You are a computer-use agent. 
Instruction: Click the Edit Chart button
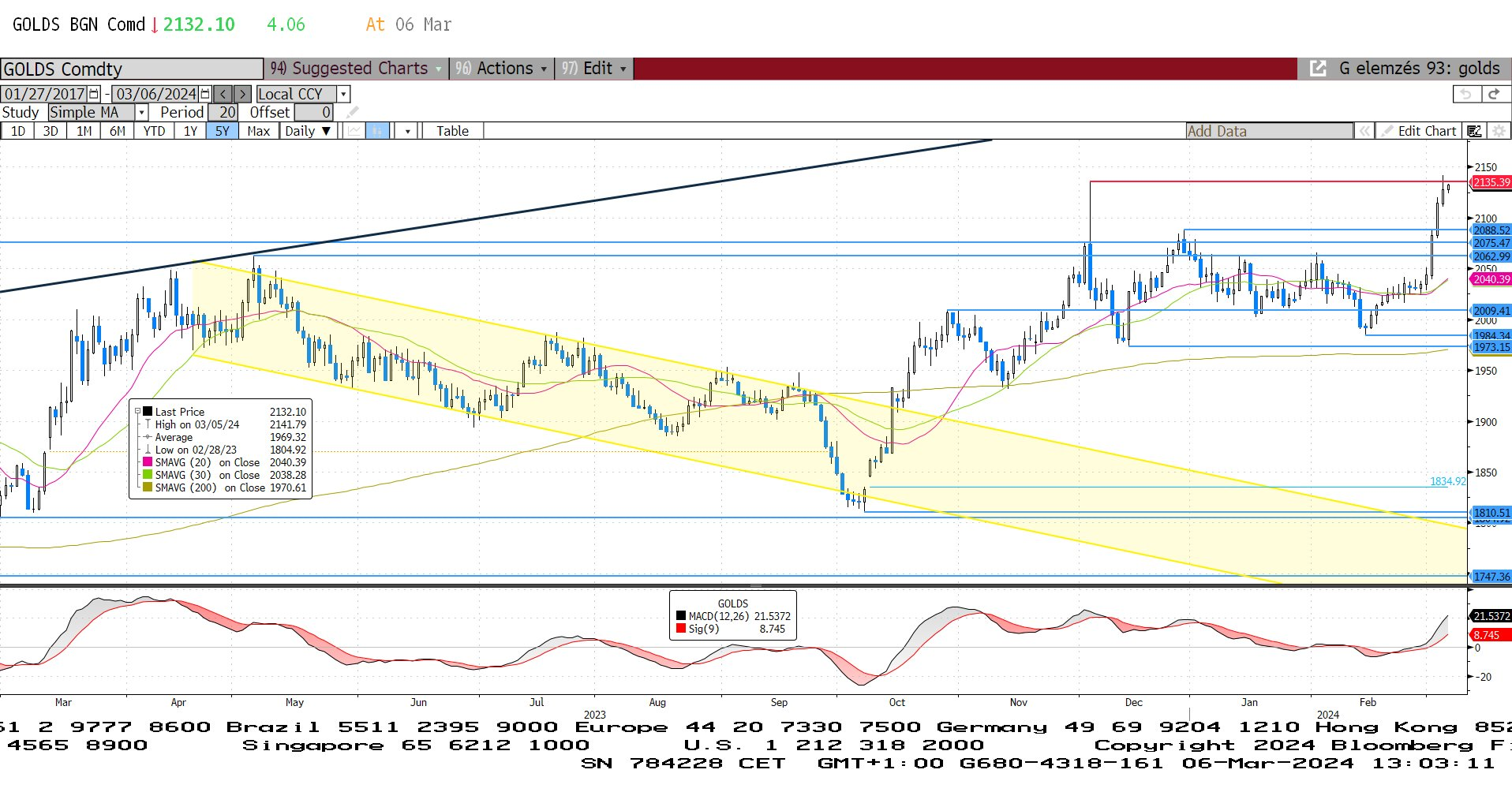click(1418, 131)
